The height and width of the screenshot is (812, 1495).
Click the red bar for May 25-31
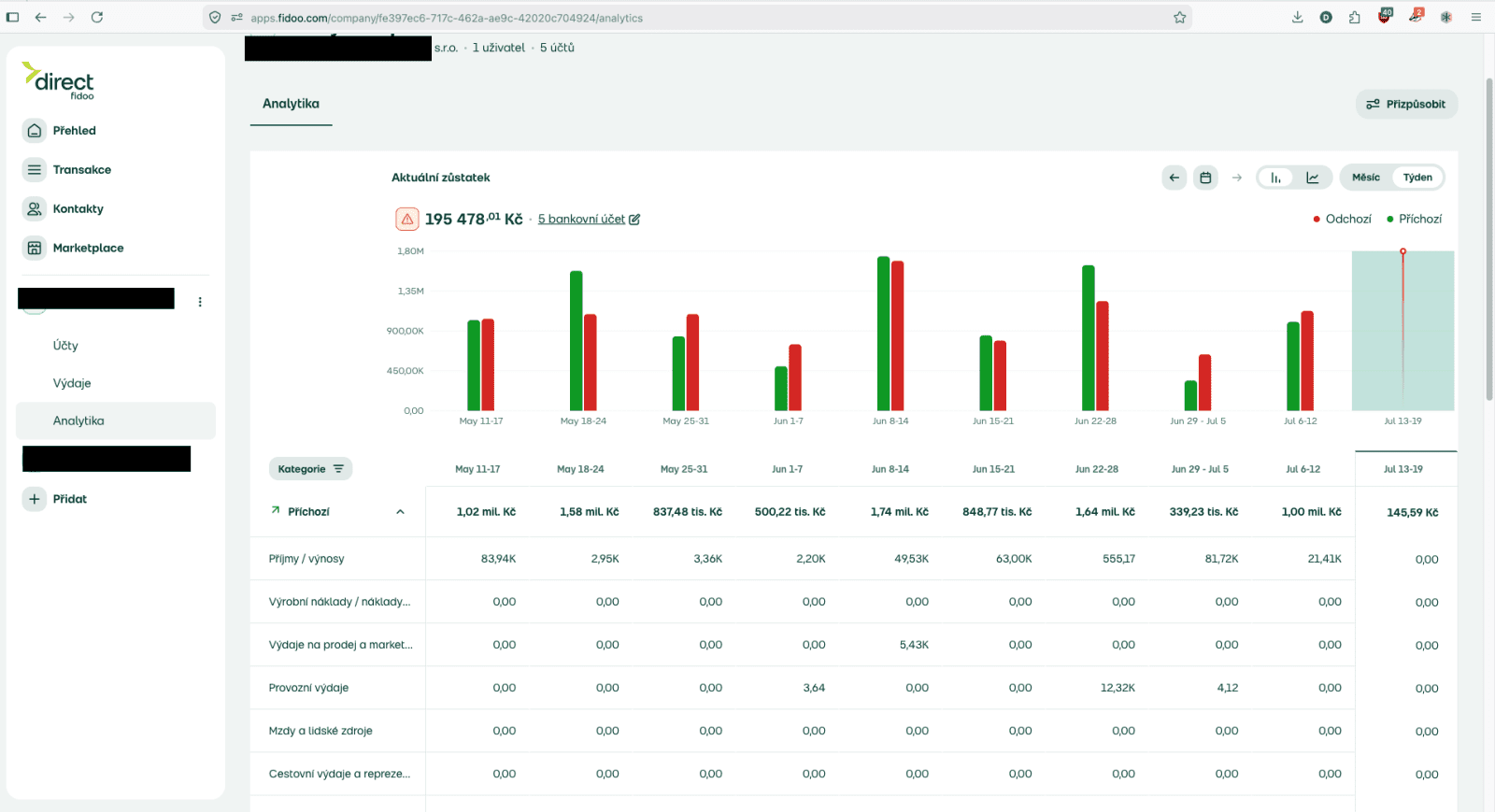pyautogui.click(x=692, y=363)
